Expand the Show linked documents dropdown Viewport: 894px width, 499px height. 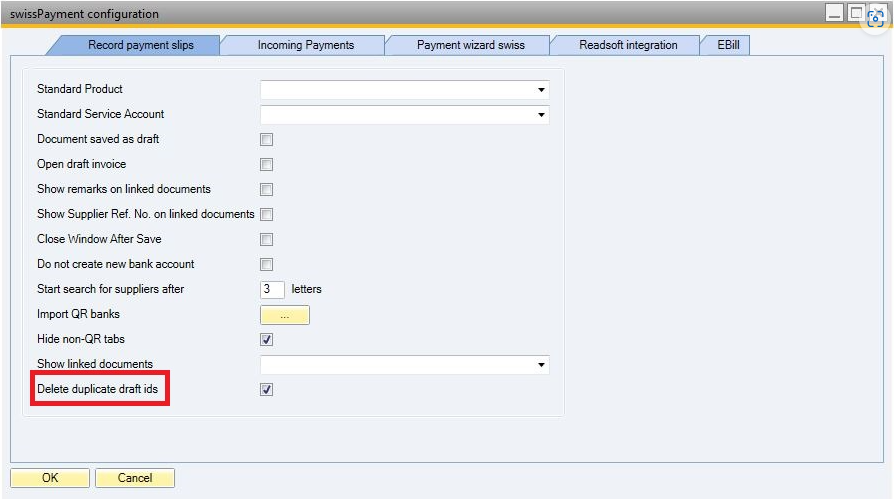point(541,365)
